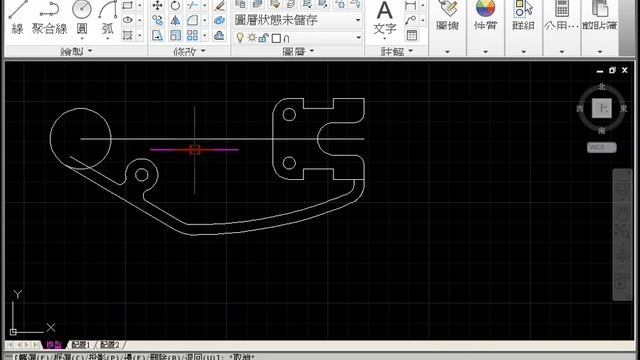Click the Mirror tool icon

click(175, 20)
